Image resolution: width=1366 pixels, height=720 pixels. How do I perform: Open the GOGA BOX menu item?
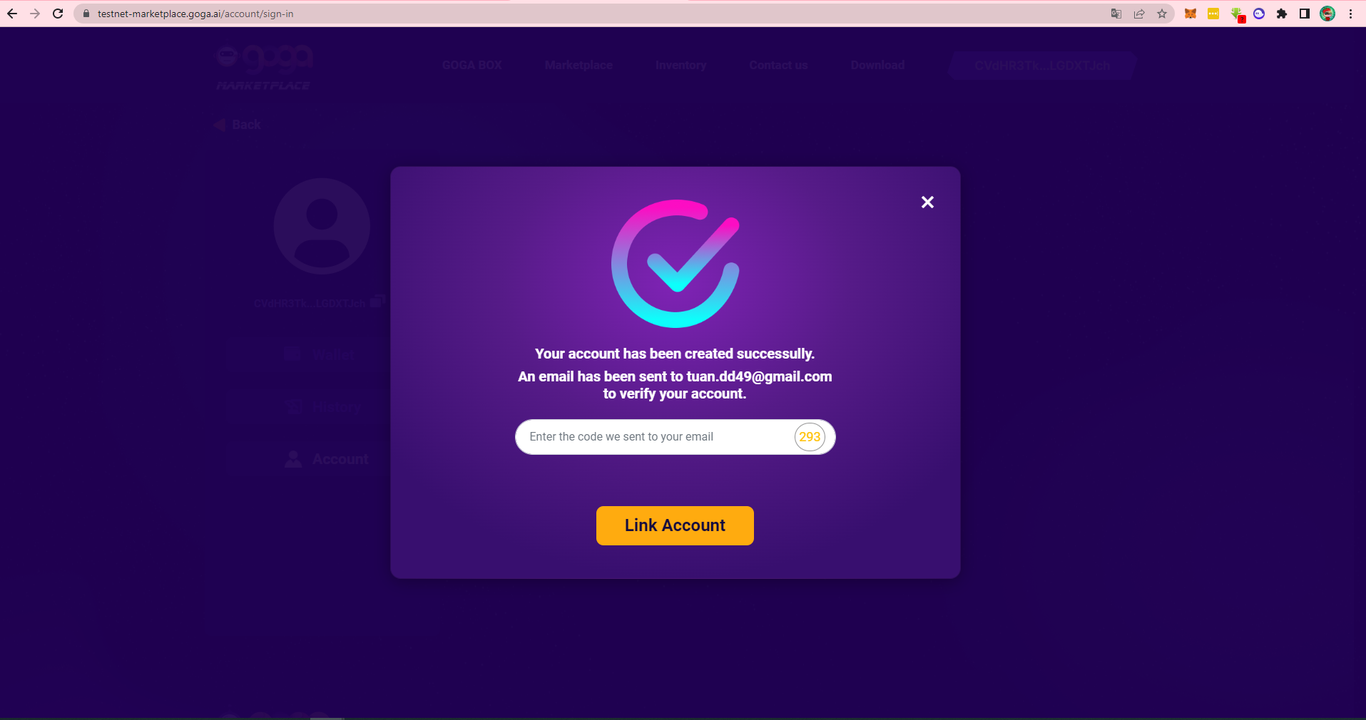coord(472,65)
